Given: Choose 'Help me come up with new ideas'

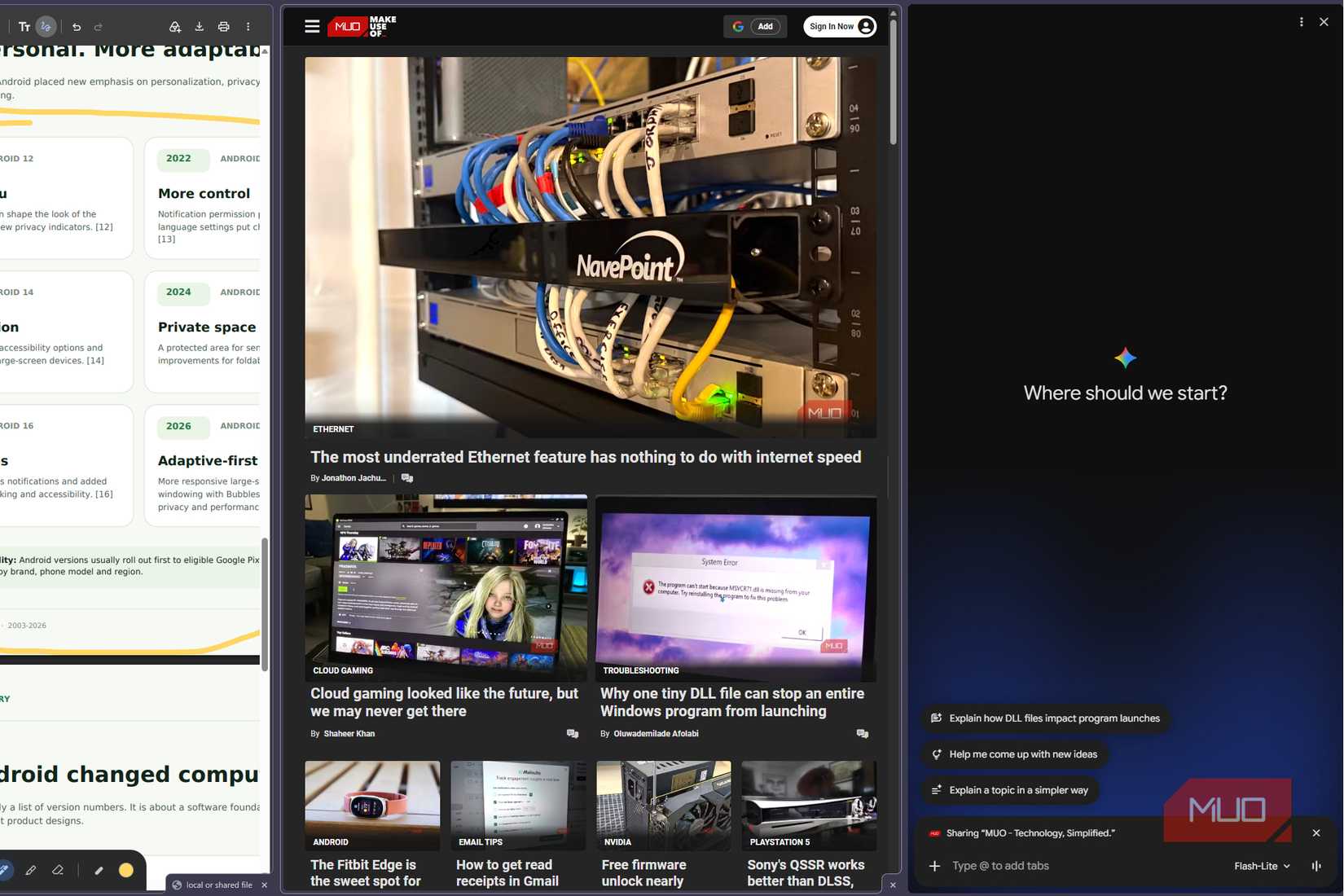Looking at the screenshot, I should point(1014,754).
